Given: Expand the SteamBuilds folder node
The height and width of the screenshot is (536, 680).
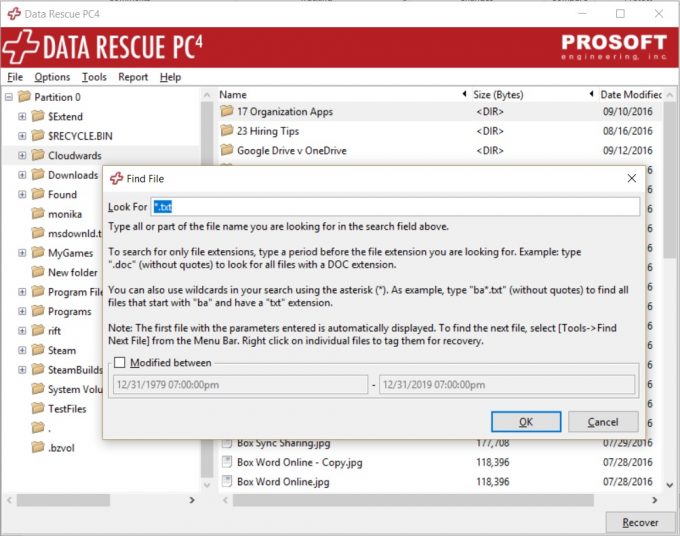Looking at the screenshot, I should pos(22,370).
